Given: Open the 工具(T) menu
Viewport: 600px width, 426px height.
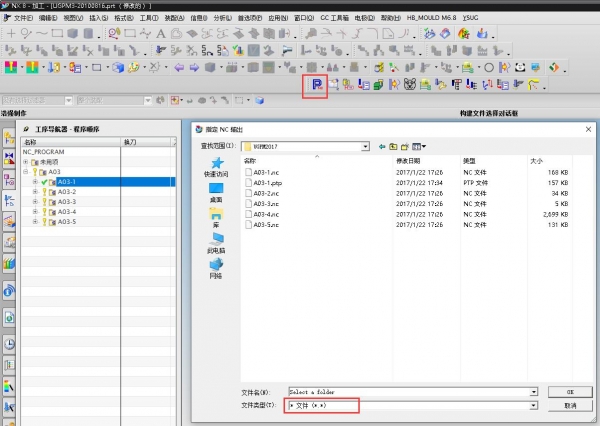Looking at the screenshot, I should click(149, 18).
